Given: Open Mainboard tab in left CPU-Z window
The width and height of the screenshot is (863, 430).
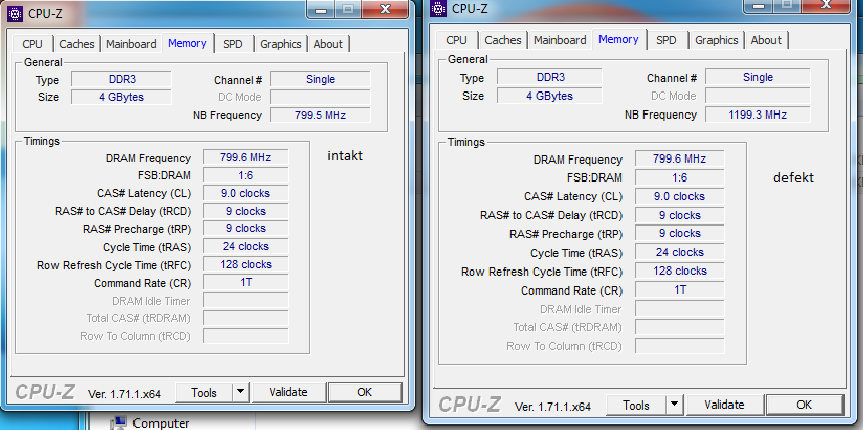Looking at the screenshot, I should 131,44.
